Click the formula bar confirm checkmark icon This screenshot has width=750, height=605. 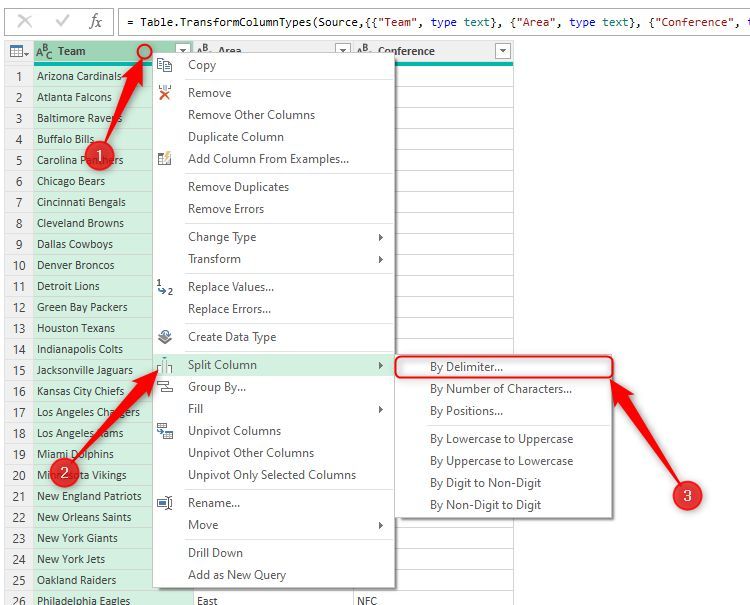tap(62, 21)
